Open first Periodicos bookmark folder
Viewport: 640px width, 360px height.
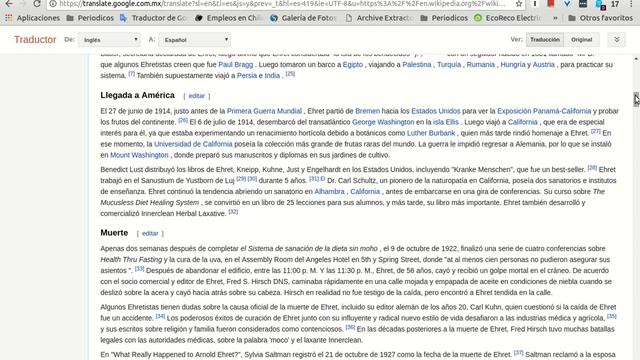coord(90,18)
